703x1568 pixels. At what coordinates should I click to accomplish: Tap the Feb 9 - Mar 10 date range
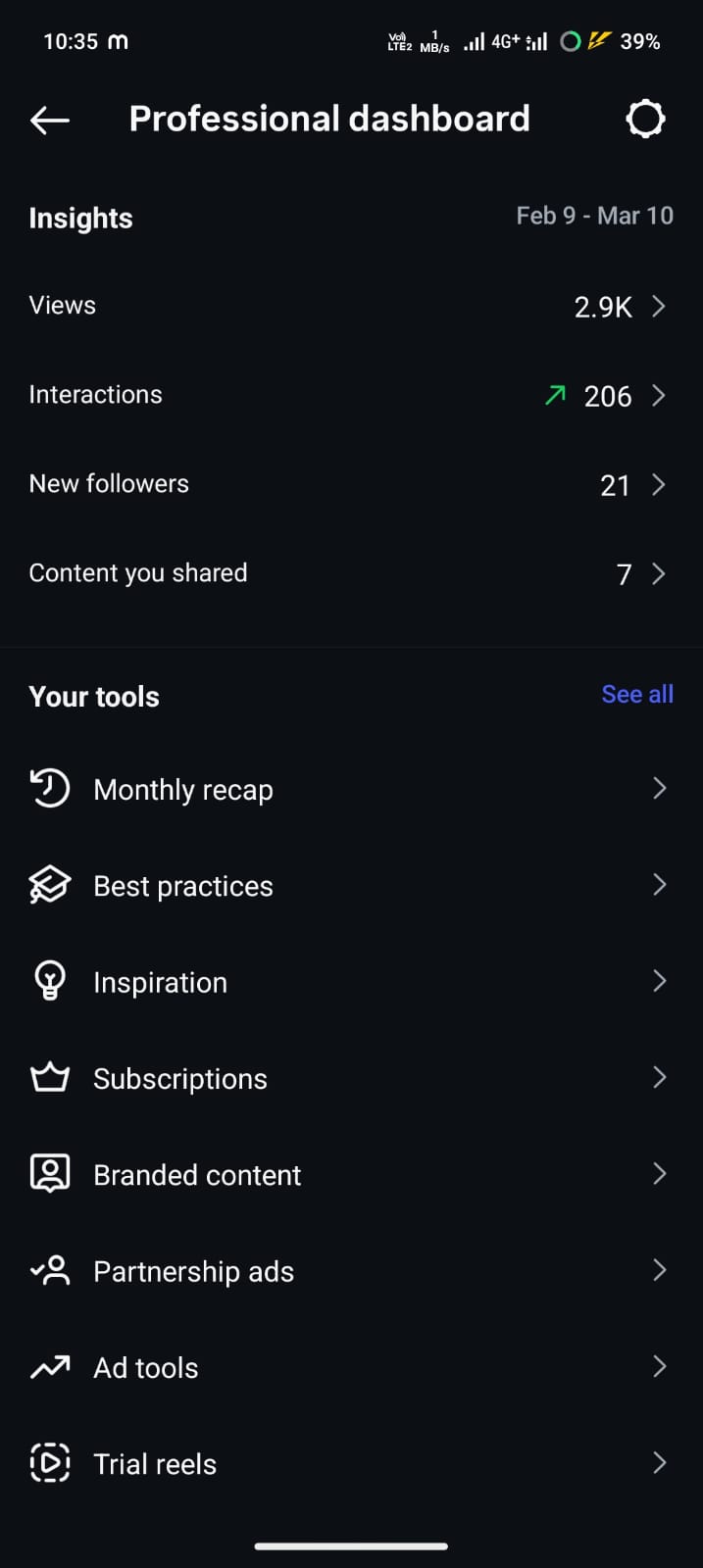point(594,216)
